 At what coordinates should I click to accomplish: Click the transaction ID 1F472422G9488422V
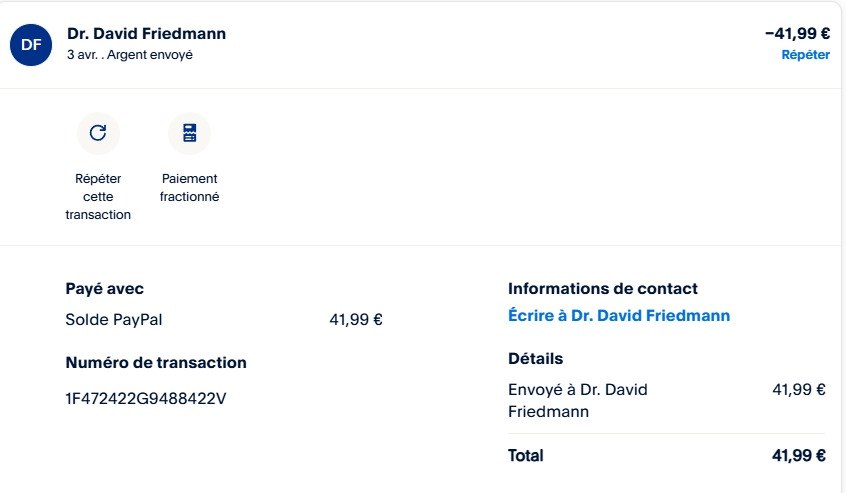[146, 399]
